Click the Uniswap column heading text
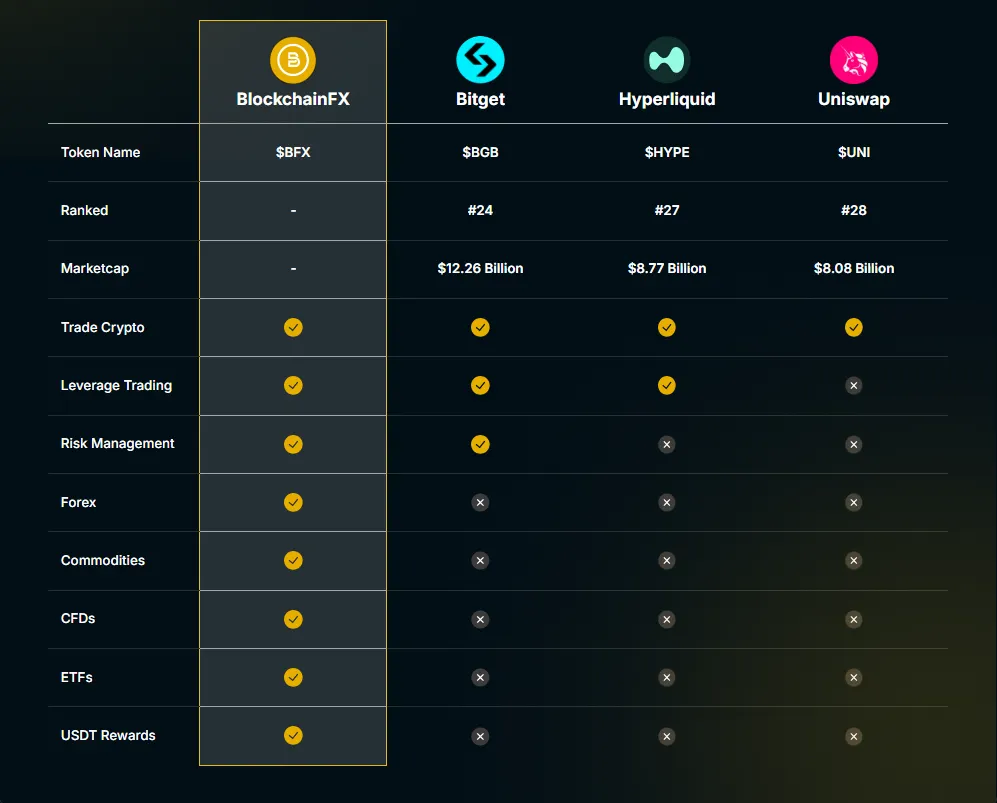The height and width of the screenshot is (803, 997). (853, 99)
